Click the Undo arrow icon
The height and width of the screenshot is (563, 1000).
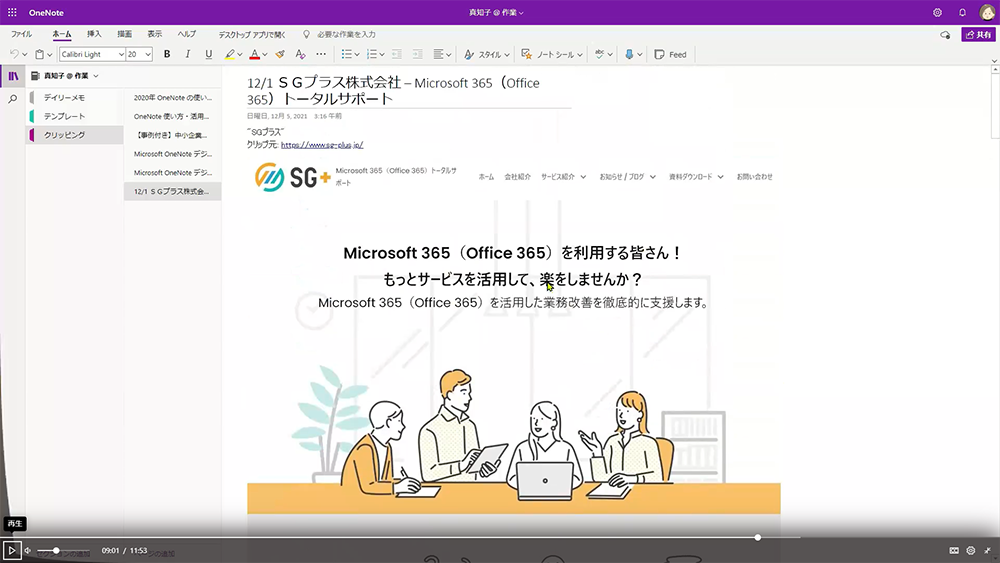tap(14, 54)
